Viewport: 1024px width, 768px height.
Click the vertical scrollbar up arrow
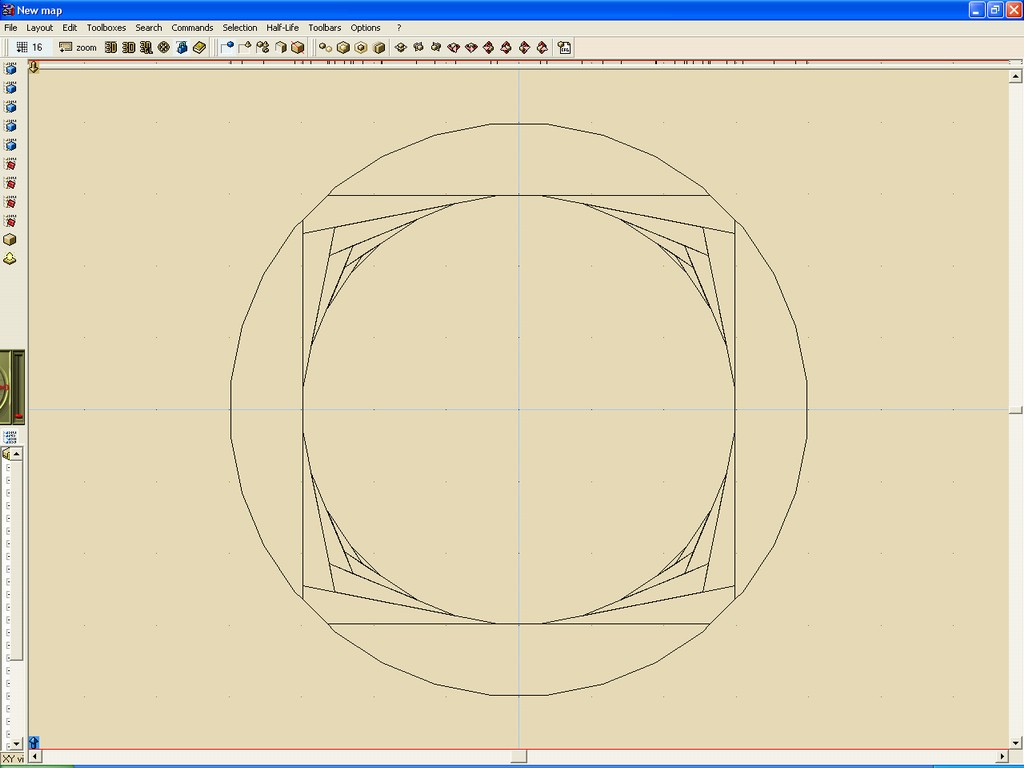pos(1016,76)
